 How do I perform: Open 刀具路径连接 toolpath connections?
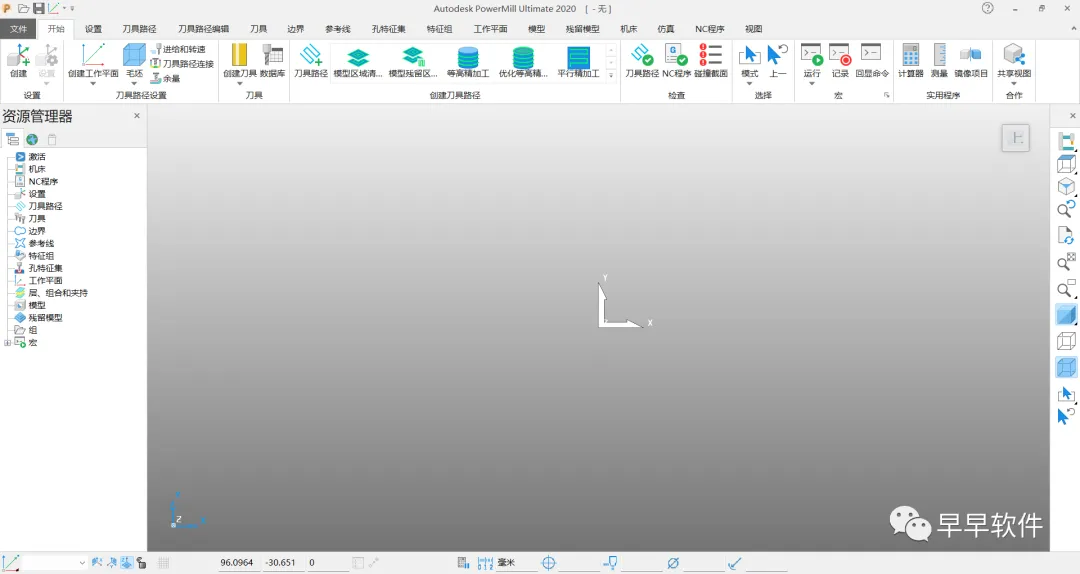point(183,63)
